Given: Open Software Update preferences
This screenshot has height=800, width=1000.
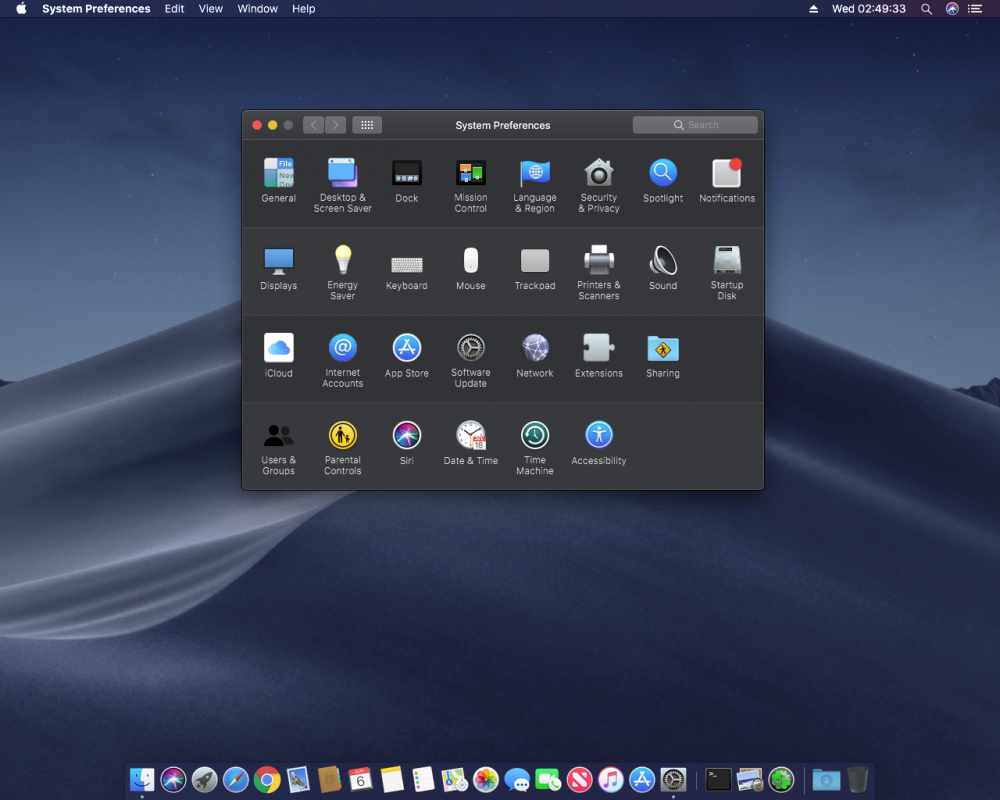Looking at the screenshot, I should pyautogui.click(x=471, y=360).
